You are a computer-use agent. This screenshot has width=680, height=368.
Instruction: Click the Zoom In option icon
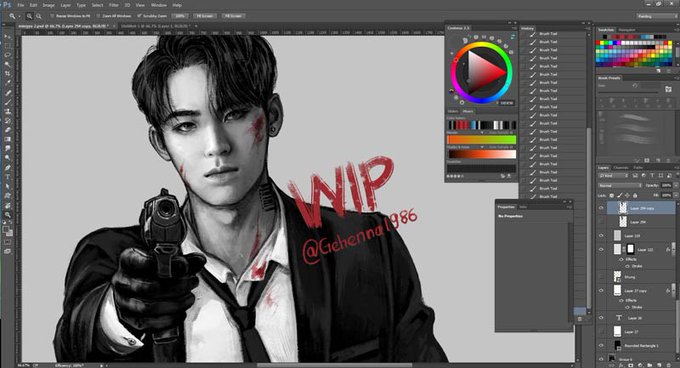tap(29, 16)
